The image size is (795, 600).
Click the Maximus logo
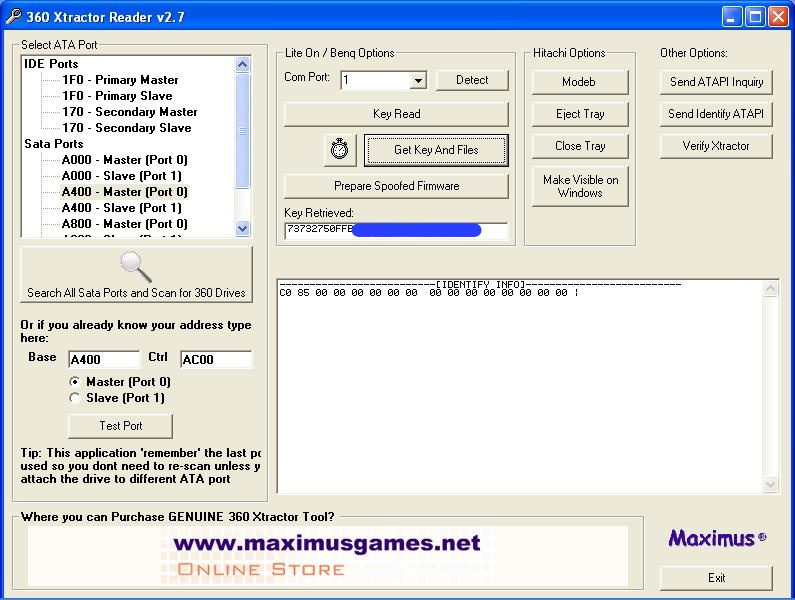coord(716,538)
